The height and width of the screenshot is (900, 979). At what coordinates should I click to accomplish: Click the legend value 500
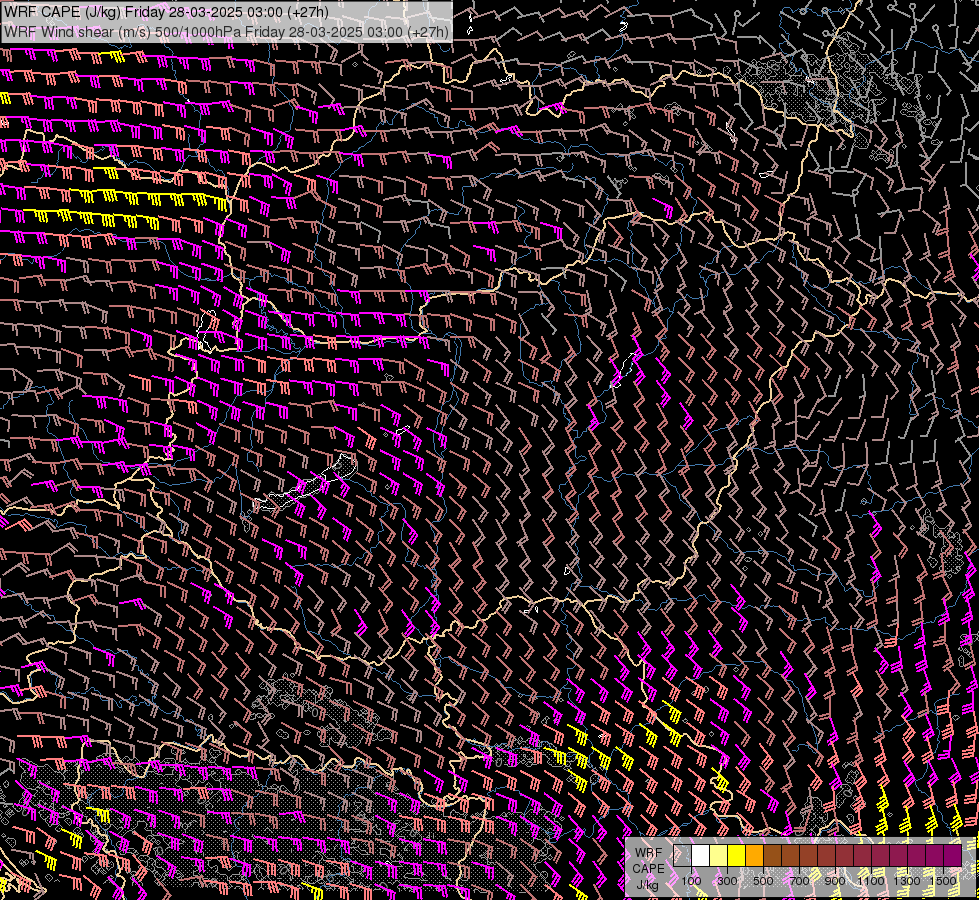click(763, 881)
